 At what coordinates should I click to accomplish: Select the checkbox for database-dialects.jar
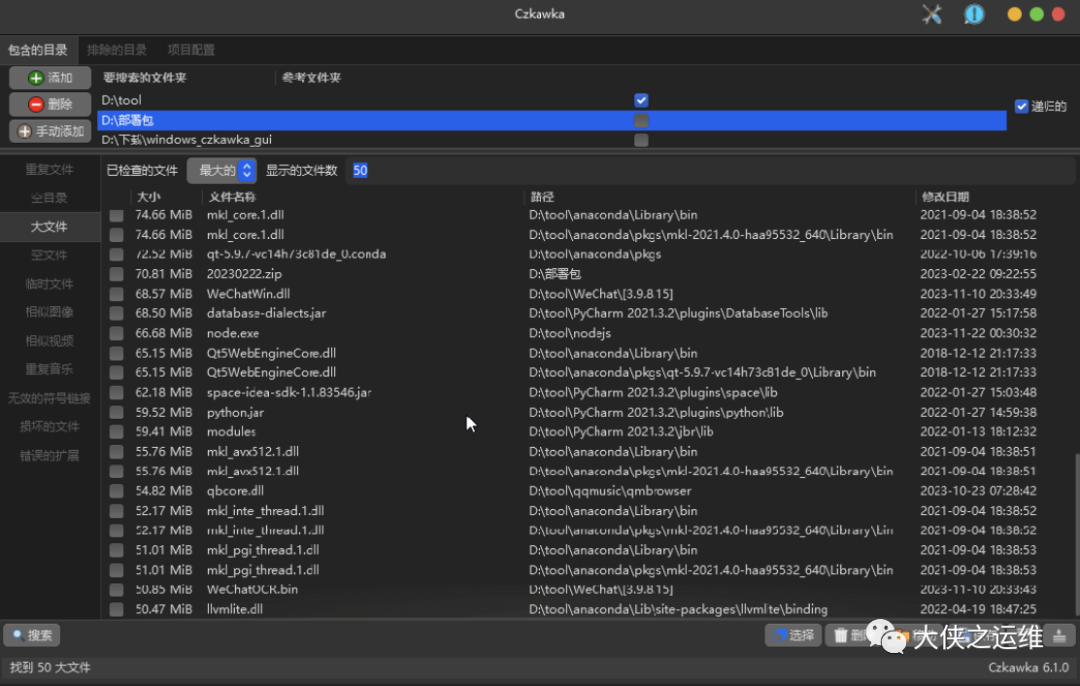coord(116,313)
